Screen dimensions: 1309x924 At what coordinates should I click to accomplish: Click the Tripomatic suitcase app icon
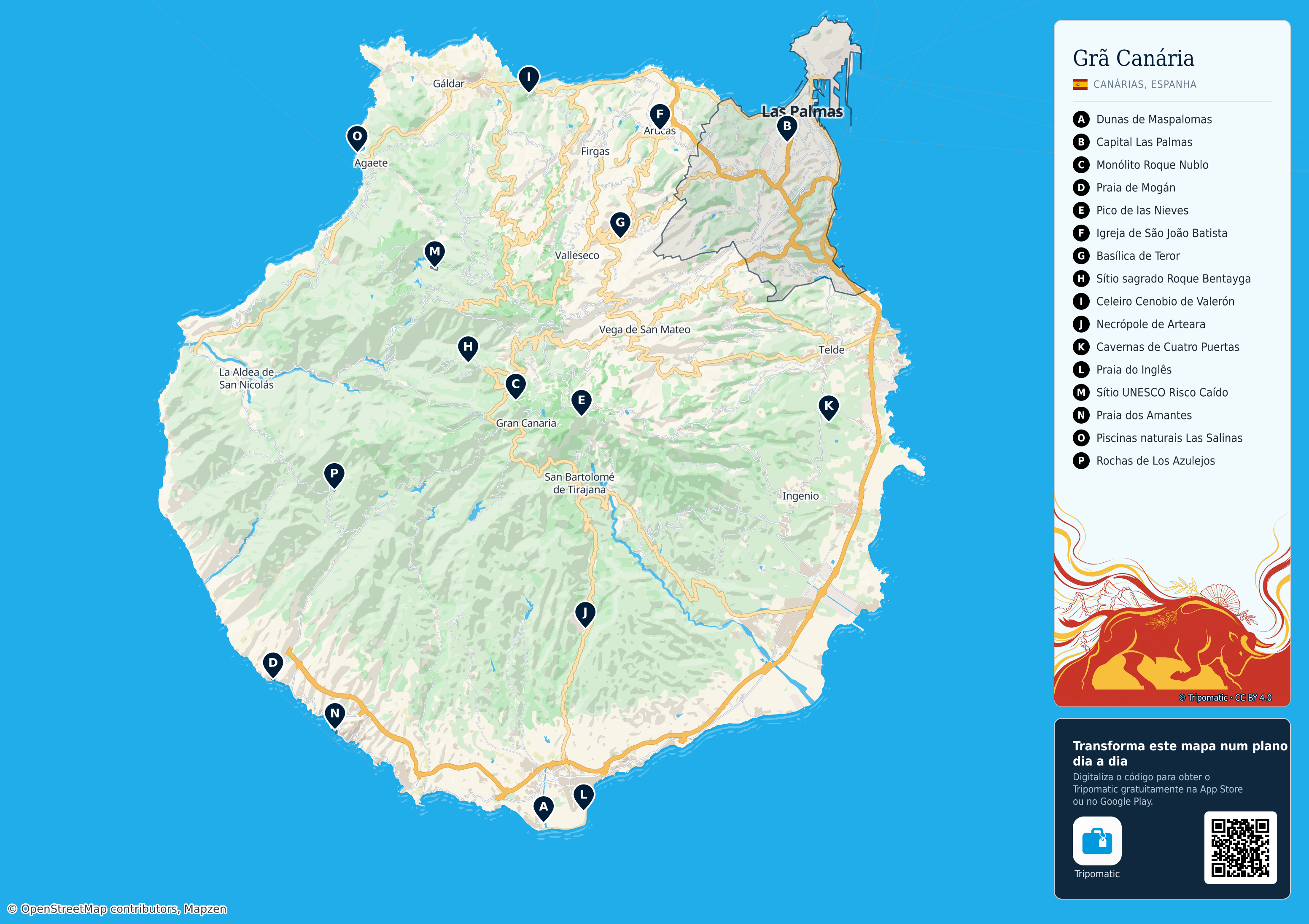click(x=1097, y=841)
